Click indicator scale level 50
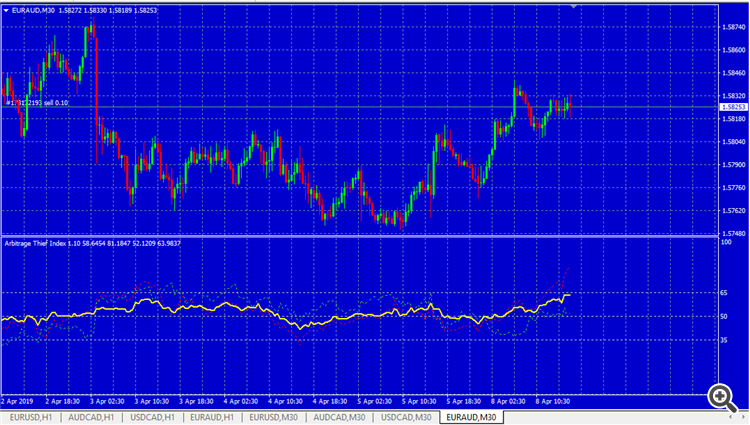 pyautogui.click(x=724, y=316)
